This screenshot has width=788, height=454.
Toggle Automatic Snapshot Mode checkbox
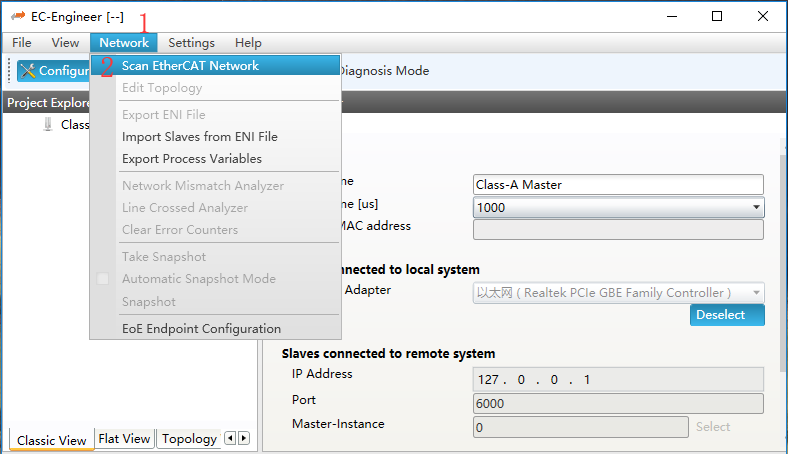tap(103, 279)
